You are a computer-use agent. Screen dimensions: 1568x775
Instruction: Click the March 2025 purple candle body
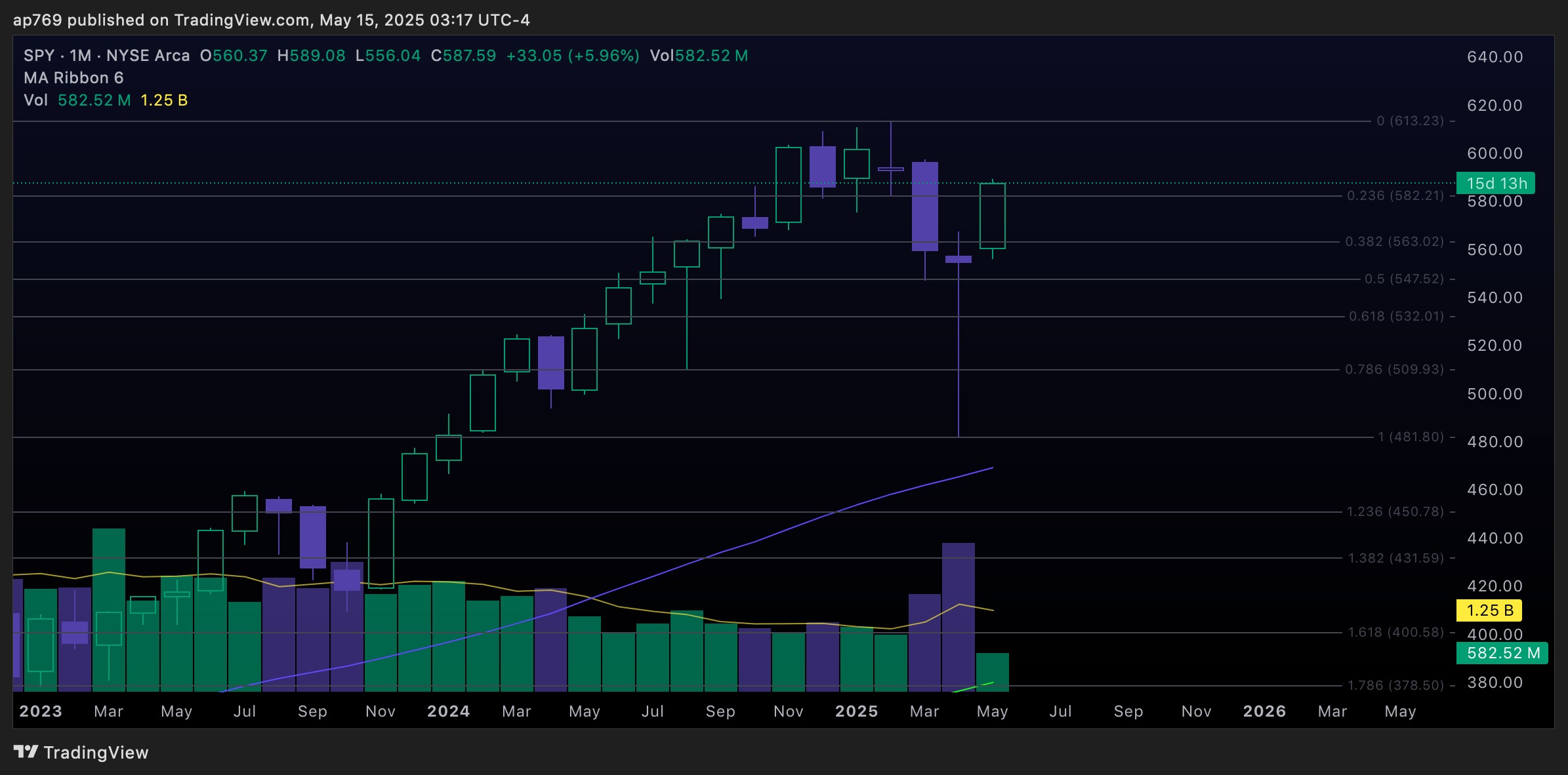point(925,207)
